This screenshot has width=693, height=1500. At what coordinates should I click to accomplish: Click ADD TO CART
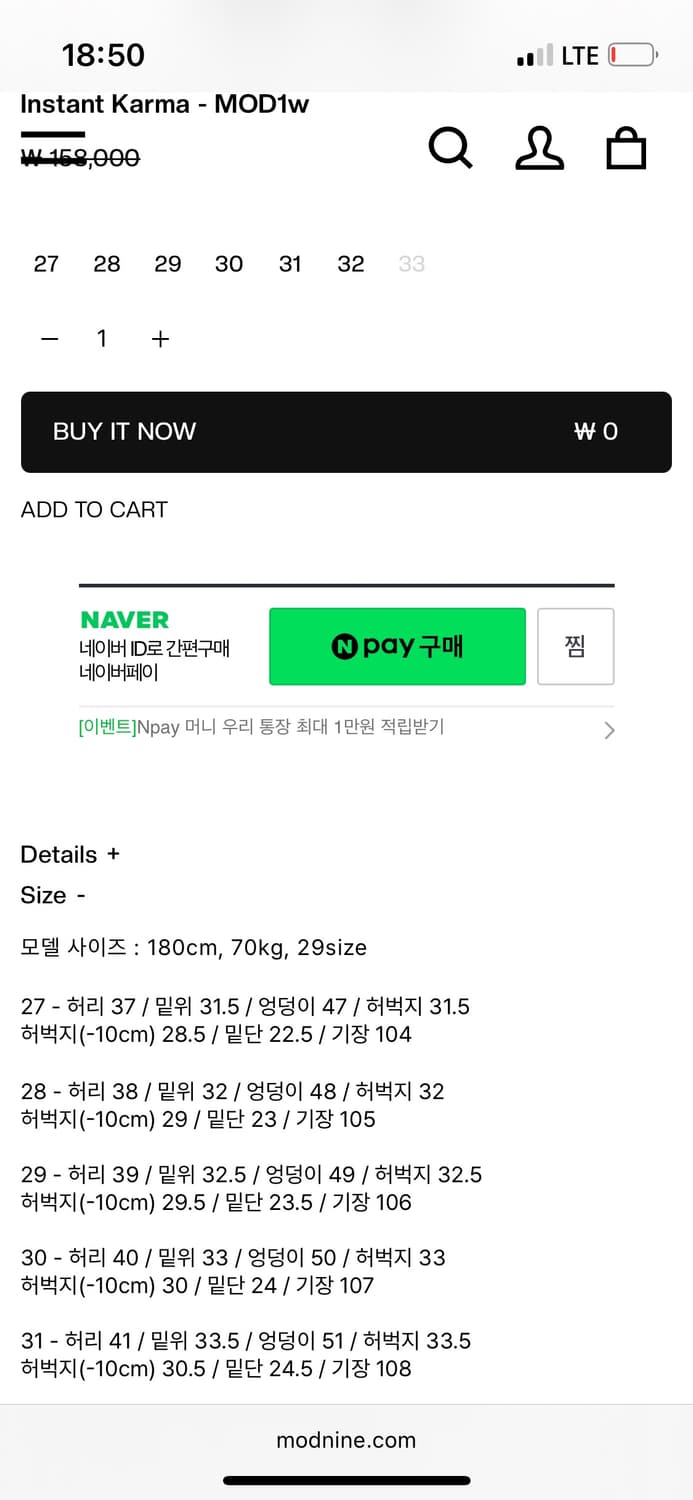(94, 510)
